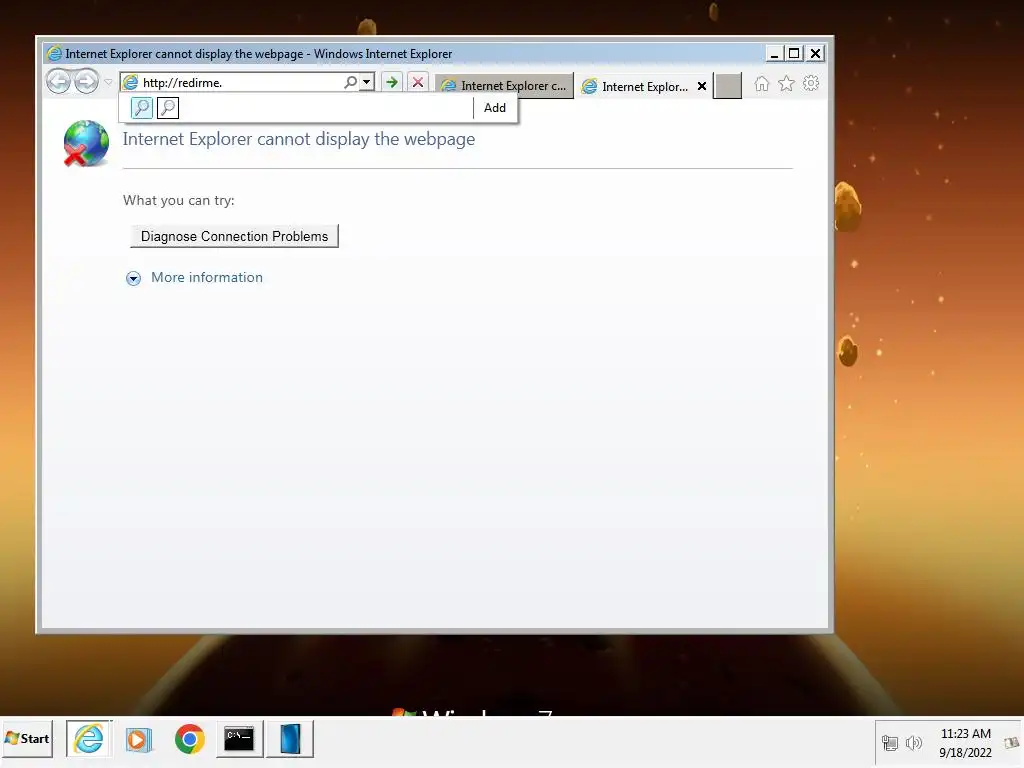Open Favorites star icon

786,84
